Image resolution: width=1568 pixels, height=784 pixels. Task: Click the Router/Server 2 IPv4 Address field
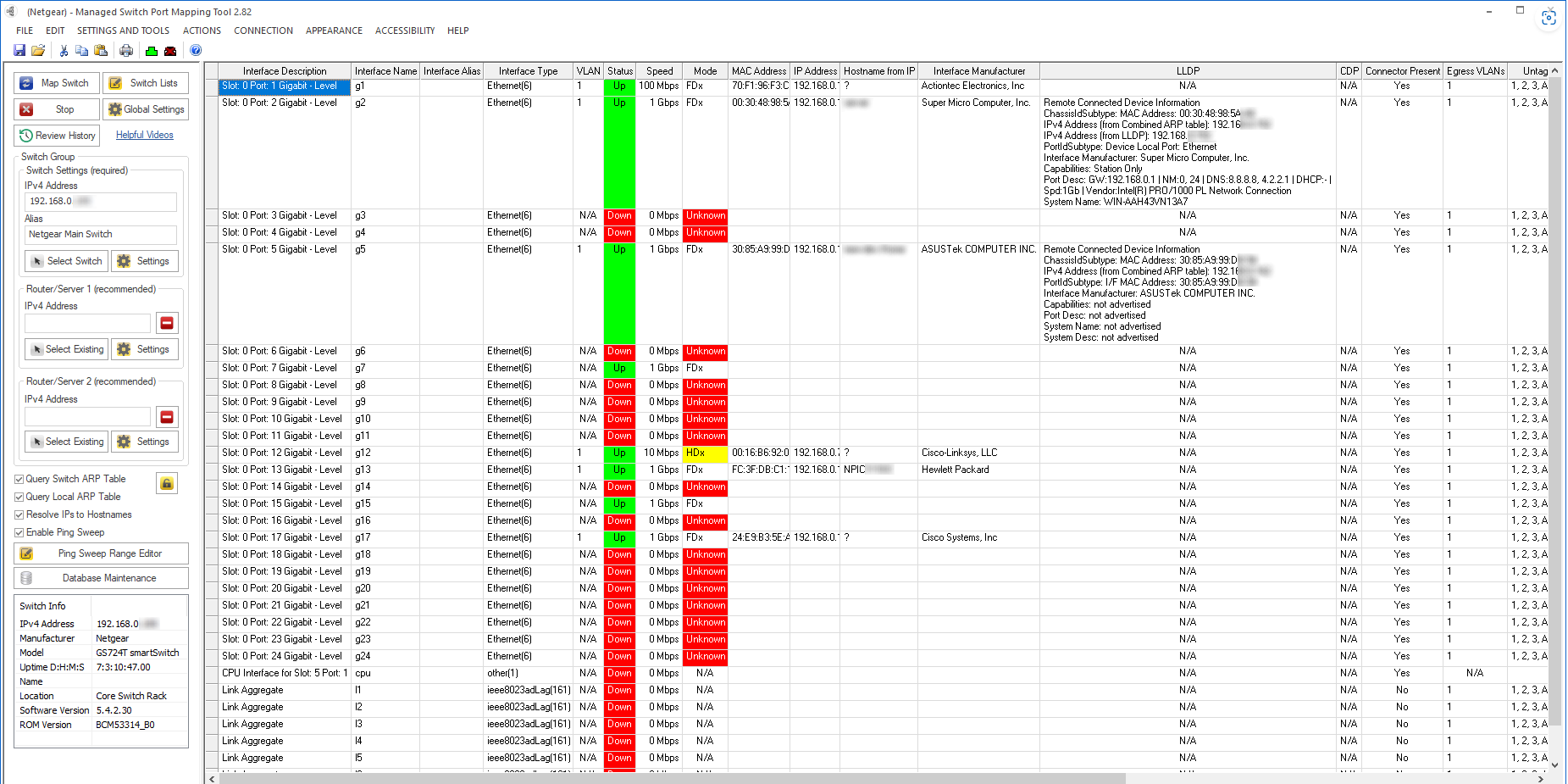[87, 417]
